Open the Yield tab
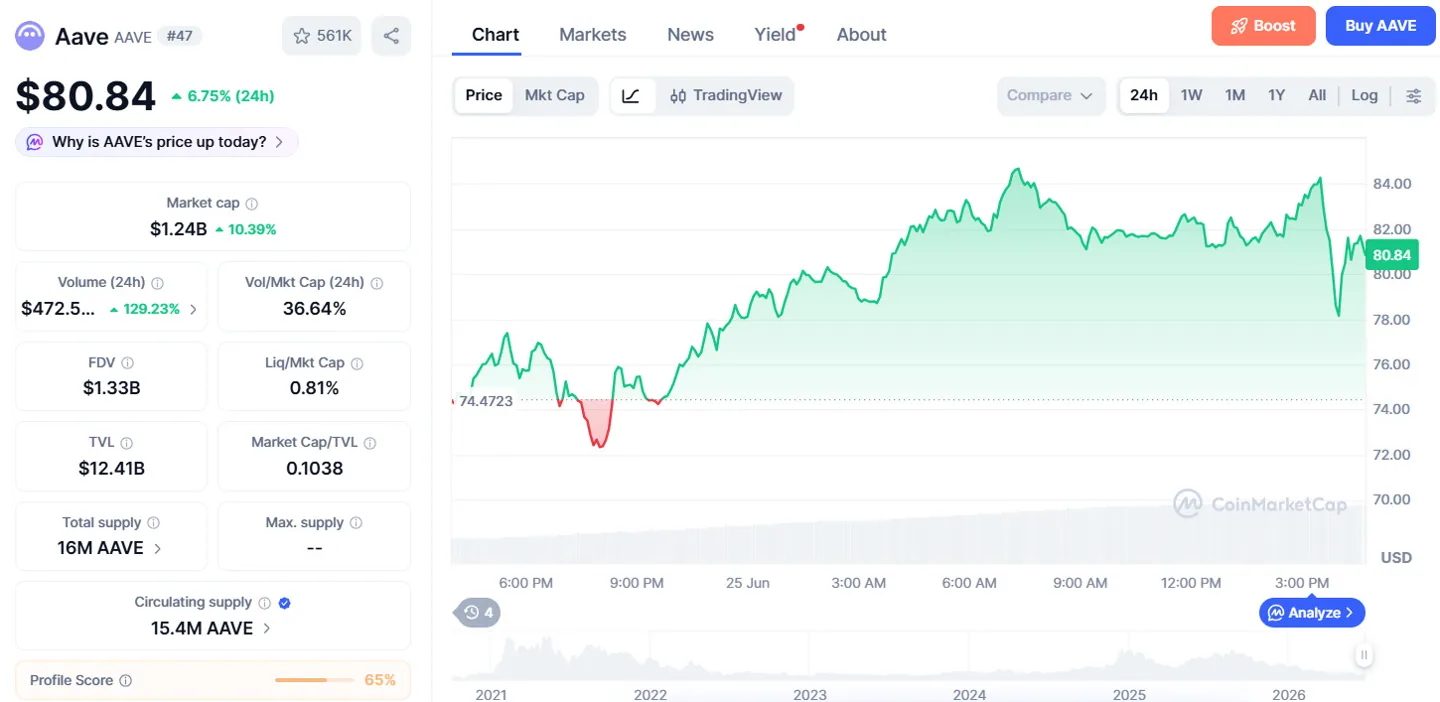Screen dimensions: 1440x702 click(x=775, y=34)
